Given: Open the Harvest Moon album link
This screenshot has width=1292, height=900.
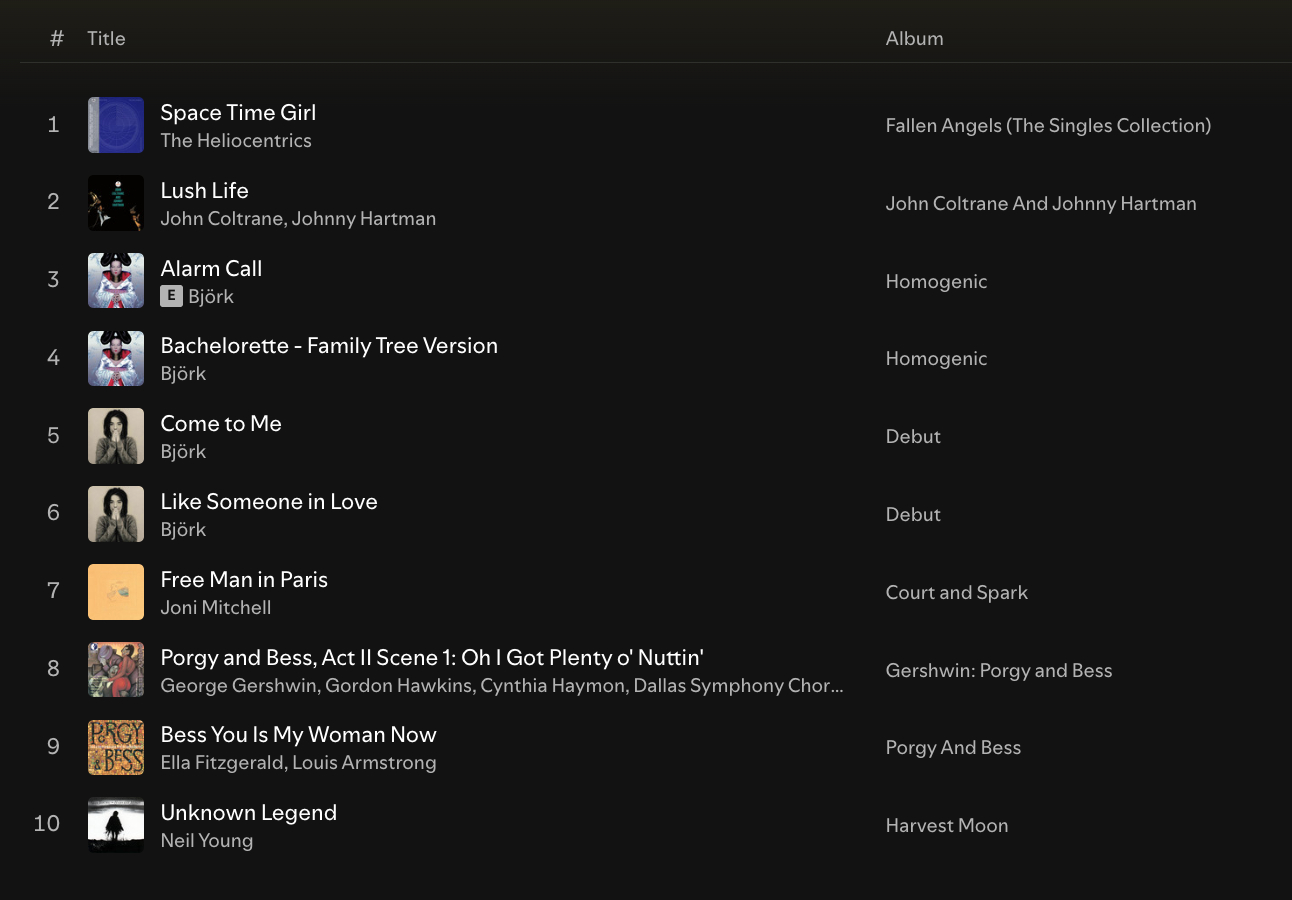Looking at the screenshot, I should pyautogui.click(x=946, y=826).
